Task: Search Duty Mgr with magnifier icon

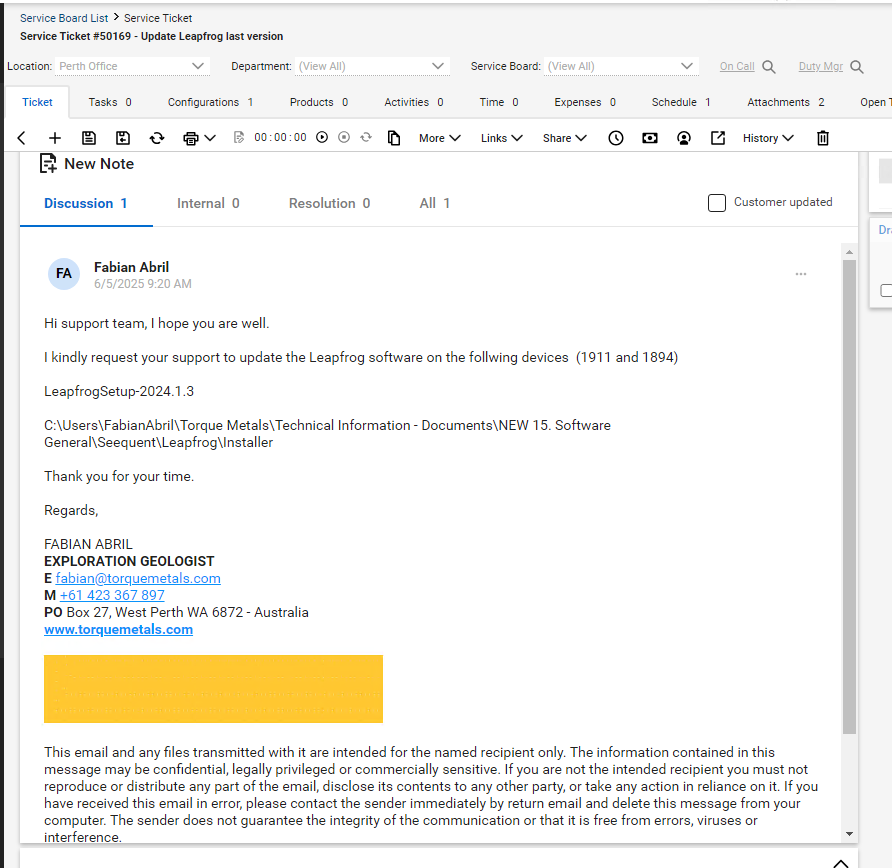Action: [857, 67]
